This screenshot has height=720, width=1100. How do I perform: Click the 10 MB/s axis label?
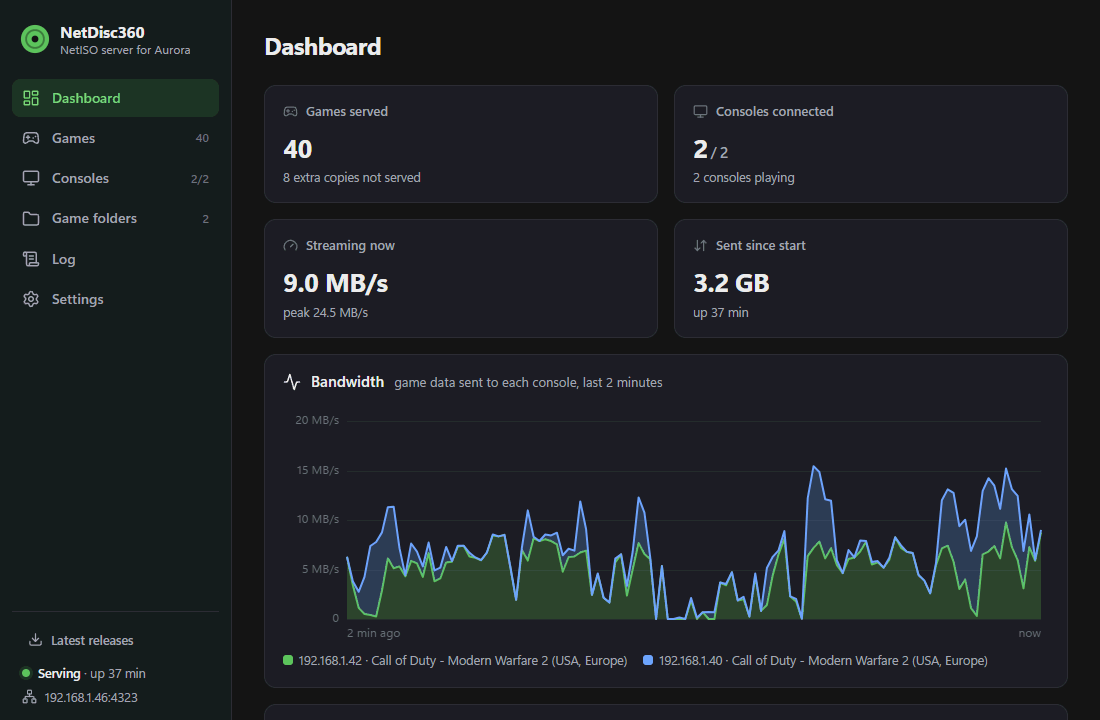pyautogui.click(x=317, y=519)
